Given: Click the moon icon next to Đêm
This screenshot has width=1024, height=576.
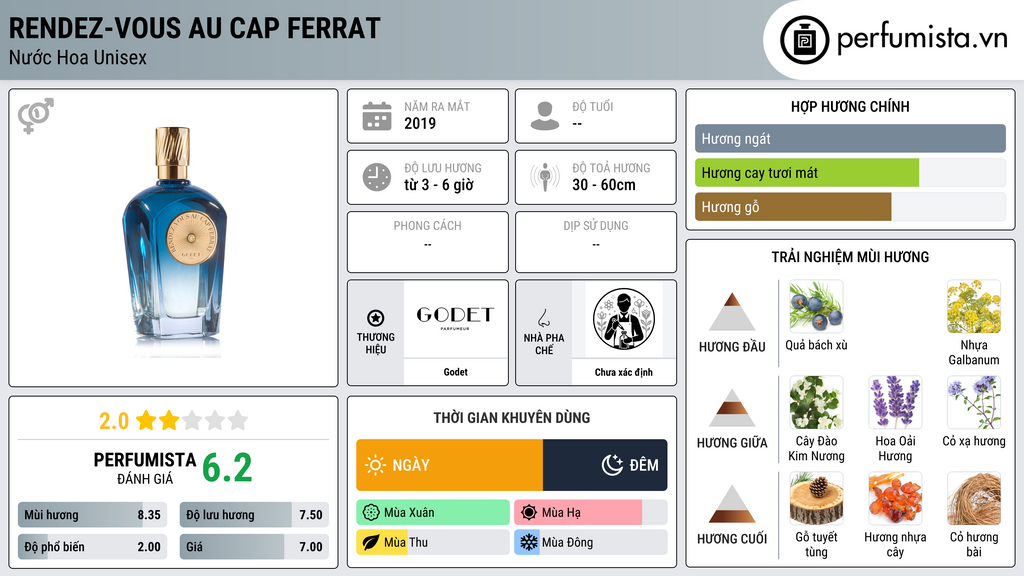Looking at the screenshot, I should click(612, 465).
